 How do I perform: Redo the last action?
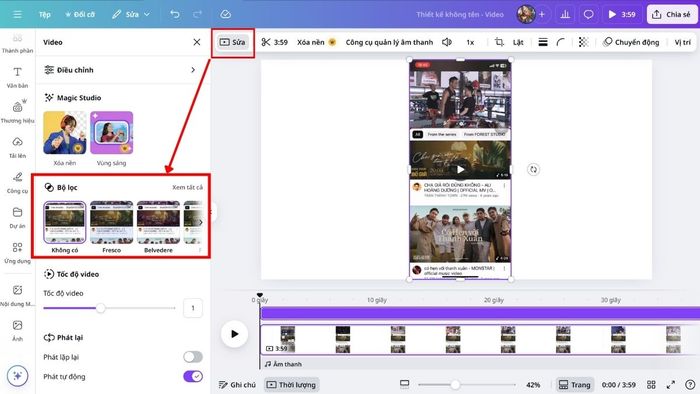197,14
